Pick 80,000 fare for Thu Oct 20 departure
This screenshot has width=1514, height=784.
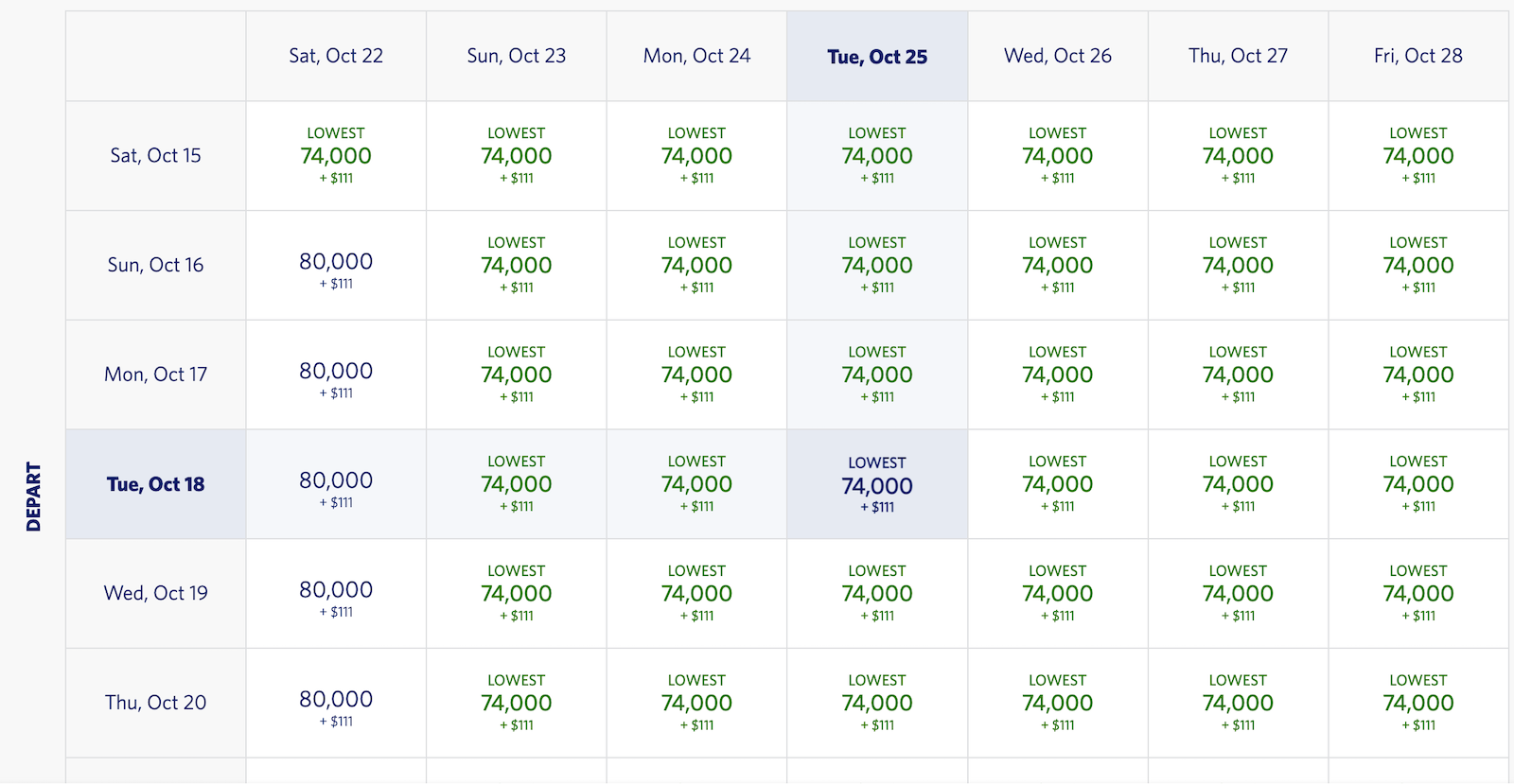(x=336, y=703)
